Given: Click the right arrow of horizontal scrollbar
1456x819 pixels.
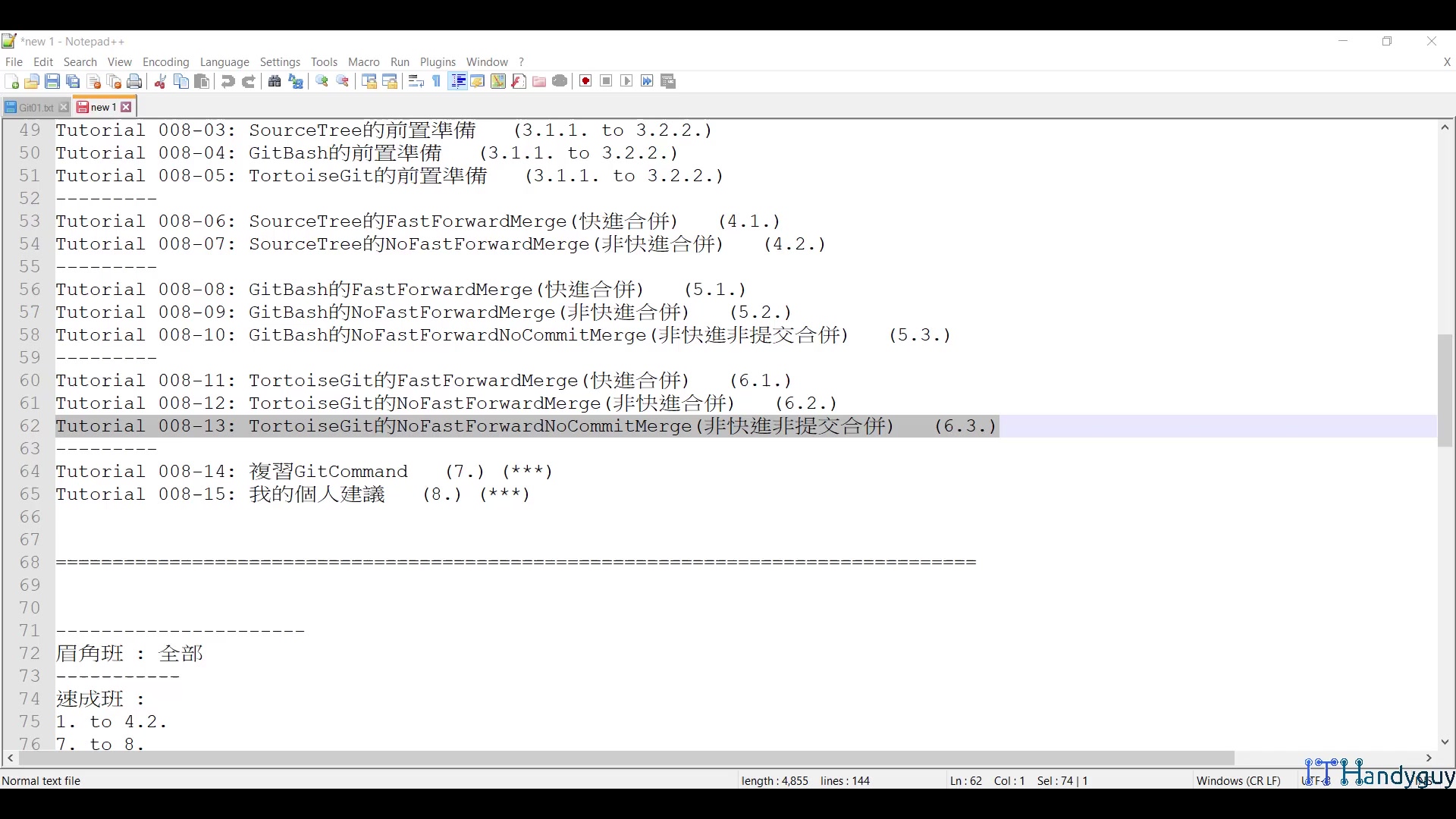Looking at the screenshot, I should pyautogui.click(x=1429, y=758).
